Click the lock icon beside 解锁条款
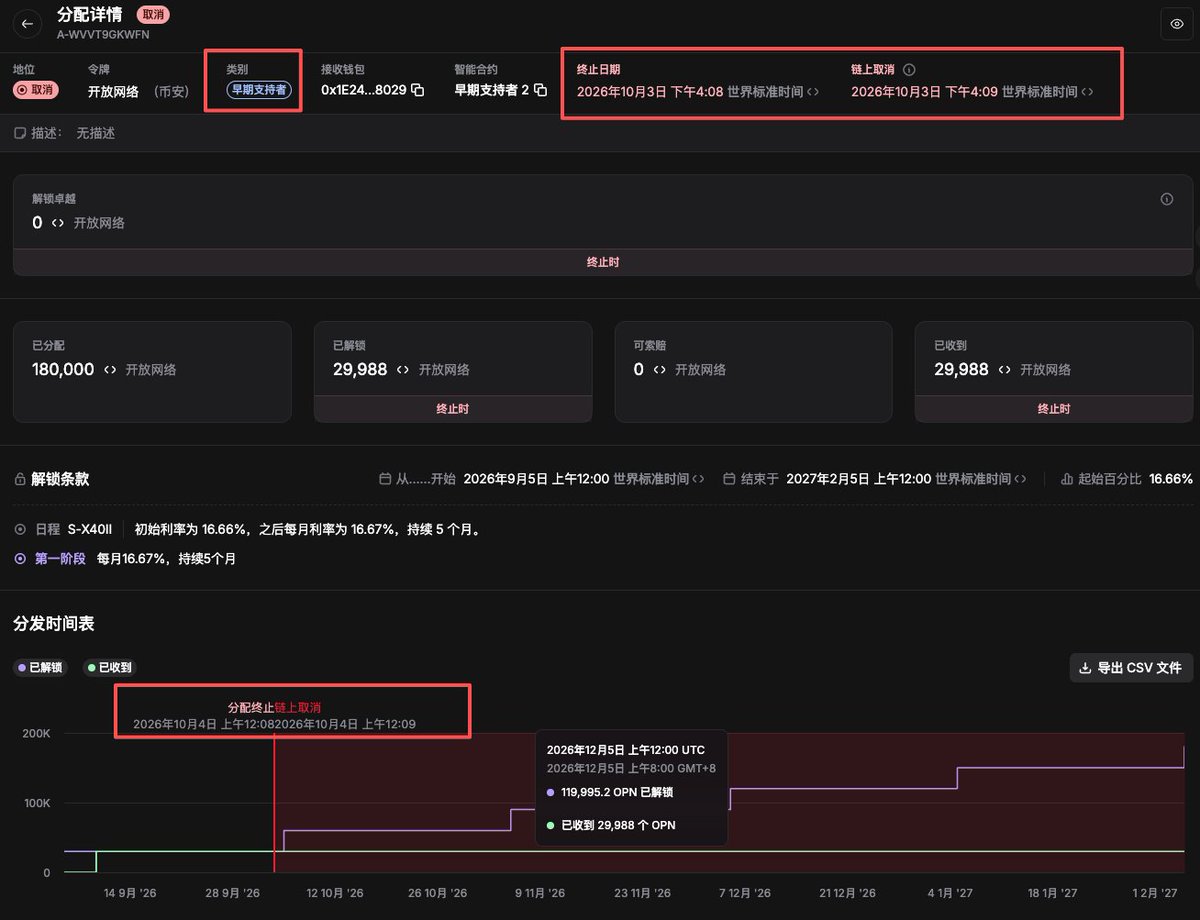 pos(20,479)
